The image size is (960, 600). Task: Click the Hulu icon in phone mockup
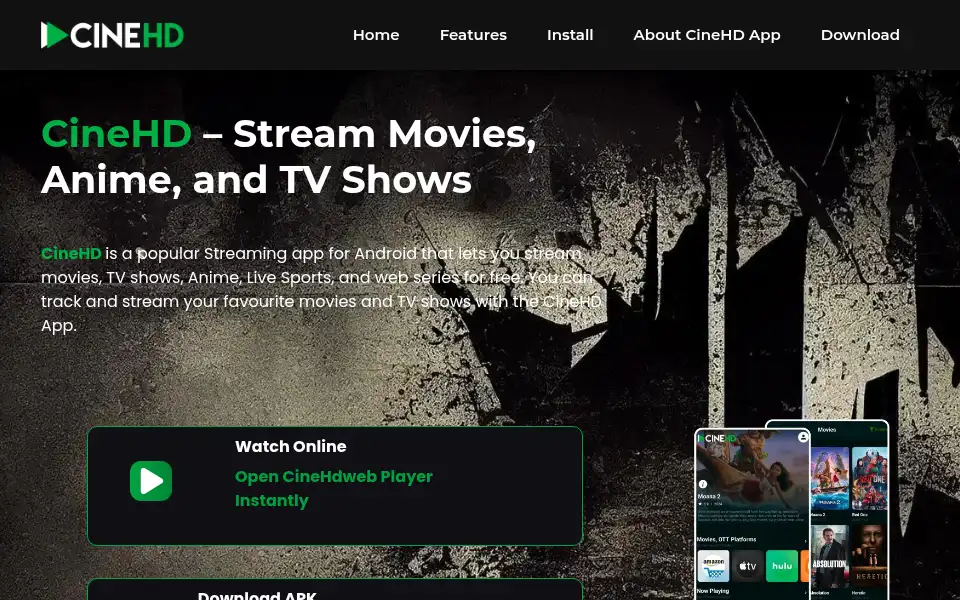coord(782,566)
